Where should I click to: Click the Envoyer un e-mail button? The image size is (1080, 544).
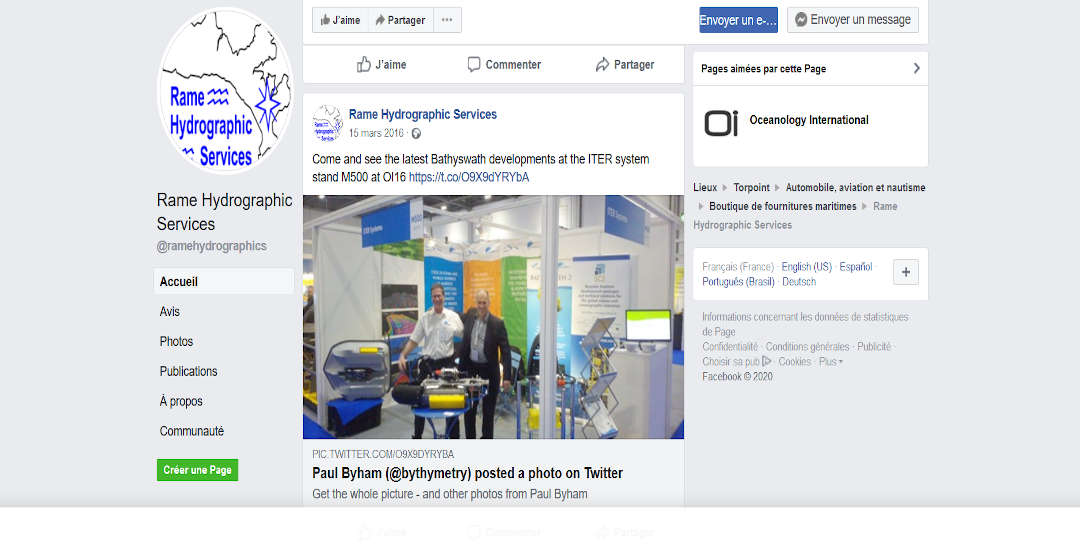(738, 20)
